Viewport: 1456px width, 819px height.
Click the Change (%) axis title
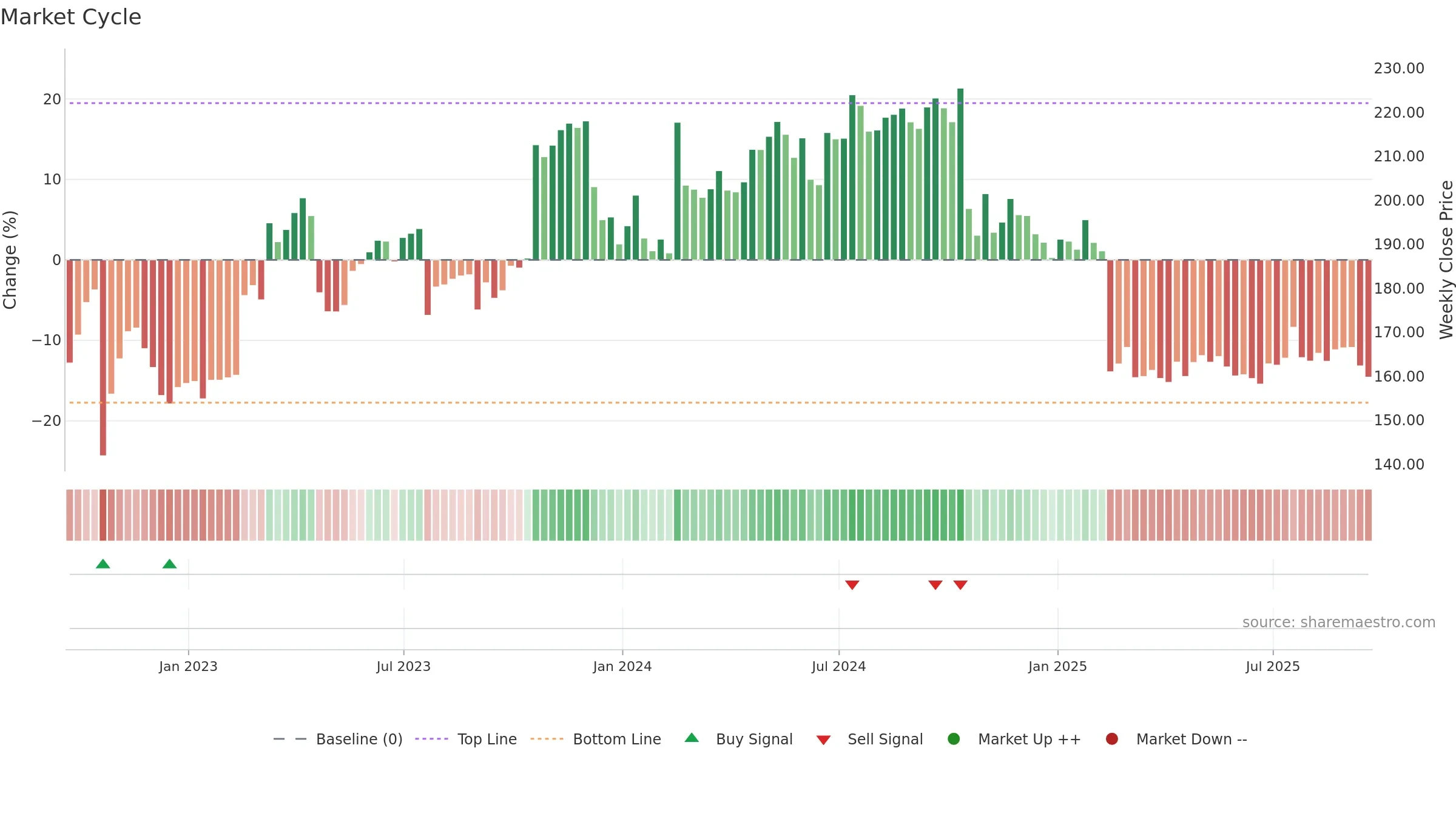(x=10, y=260)
